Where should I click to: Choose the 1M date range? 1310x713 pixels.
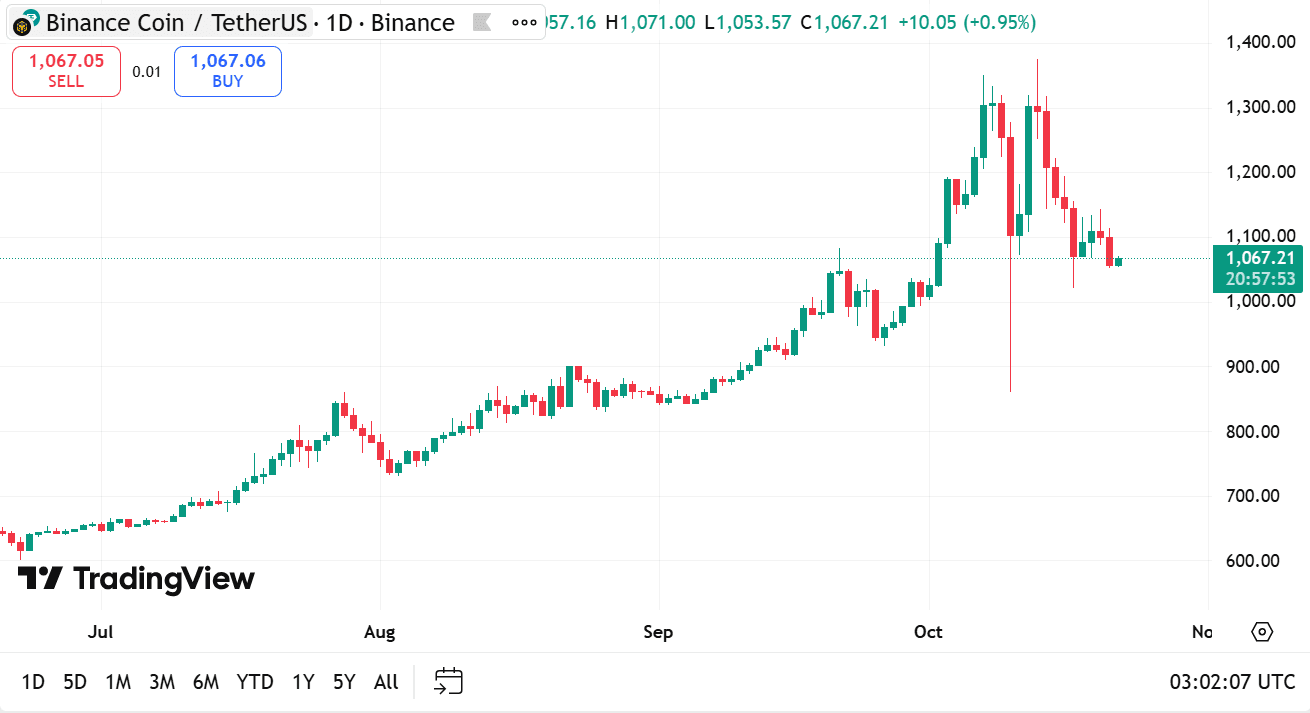118,682
